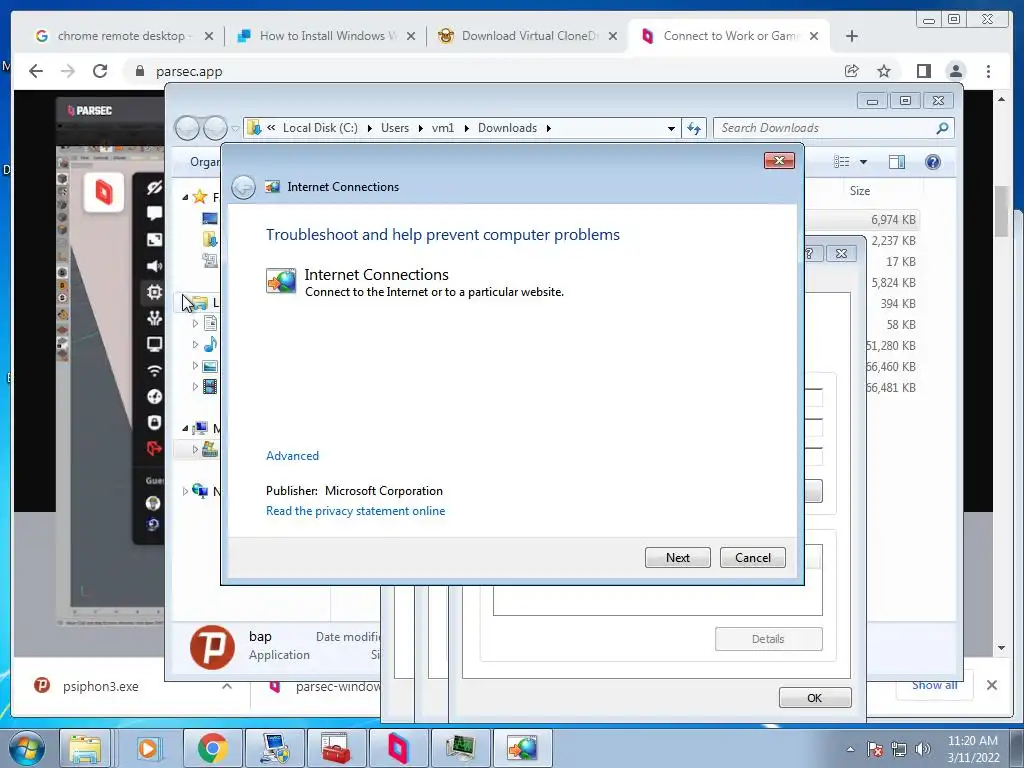Expand the Pictures library node
Viewport: 1024px width, 768px height.
[x=195, y=366]
